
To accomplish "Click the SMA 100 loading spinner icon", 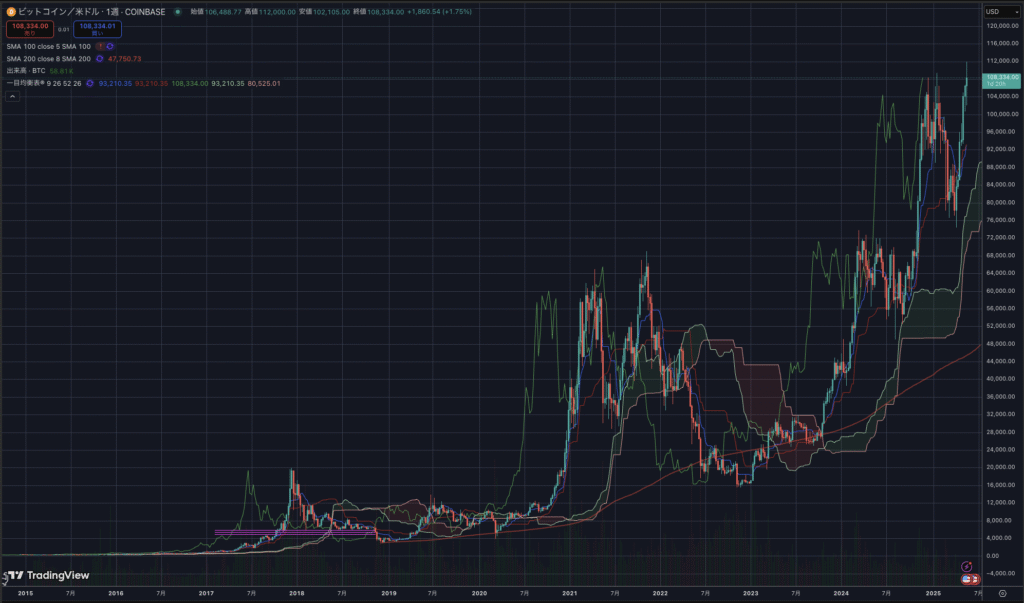I will pyautogui.click(x=110, y=47).
